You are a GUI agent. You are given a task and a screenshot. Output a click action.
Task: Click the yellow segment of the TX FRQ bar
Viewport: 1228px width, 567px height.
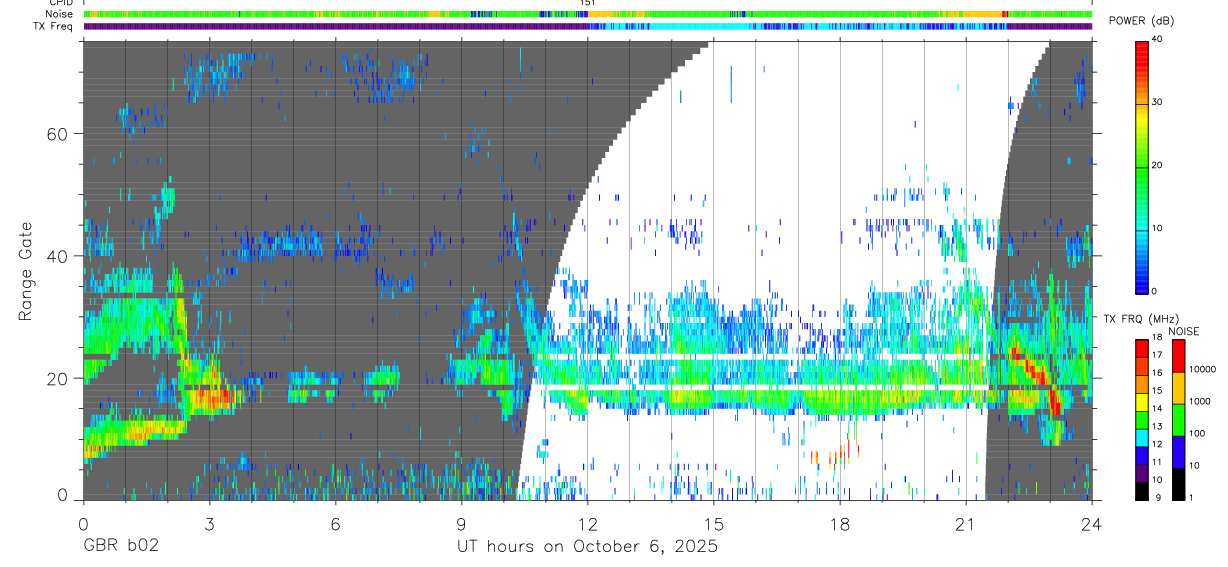pos(1142,401)
